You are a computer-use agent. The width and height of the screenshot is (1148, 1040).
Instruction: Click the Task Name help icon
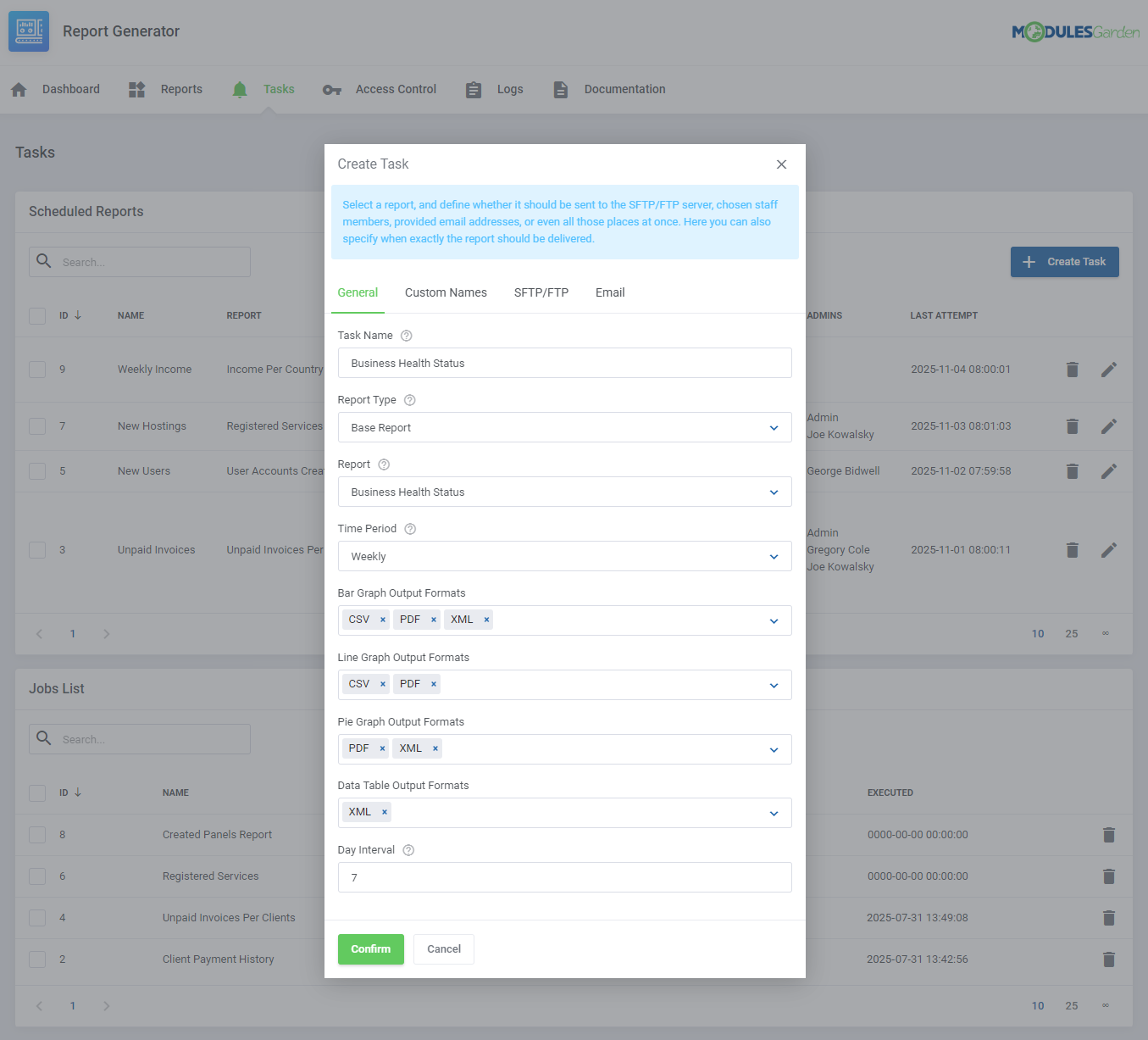click(x=406, y=336)
